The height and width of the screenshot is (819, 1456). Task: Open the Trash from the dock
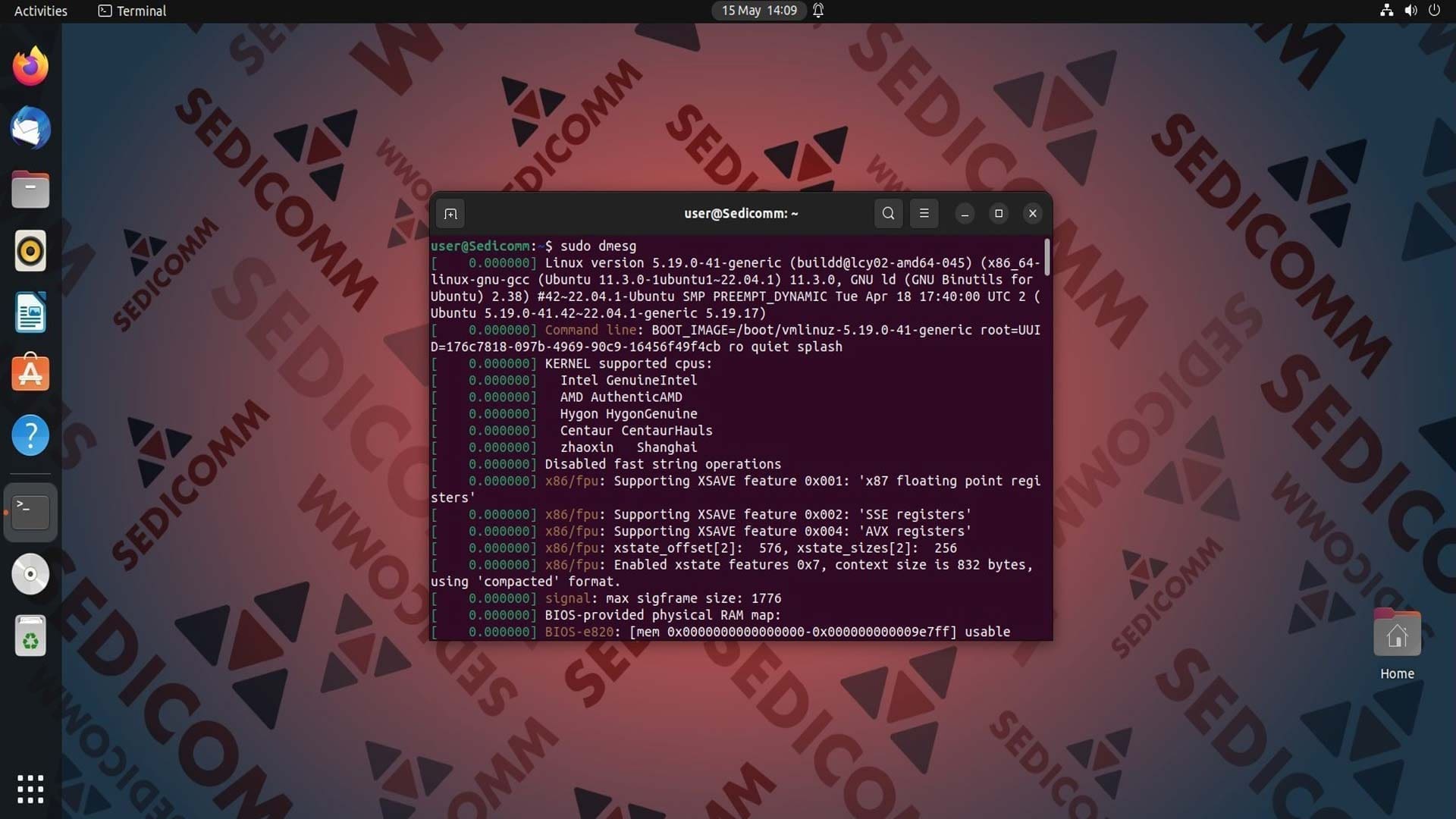[30, 635]
